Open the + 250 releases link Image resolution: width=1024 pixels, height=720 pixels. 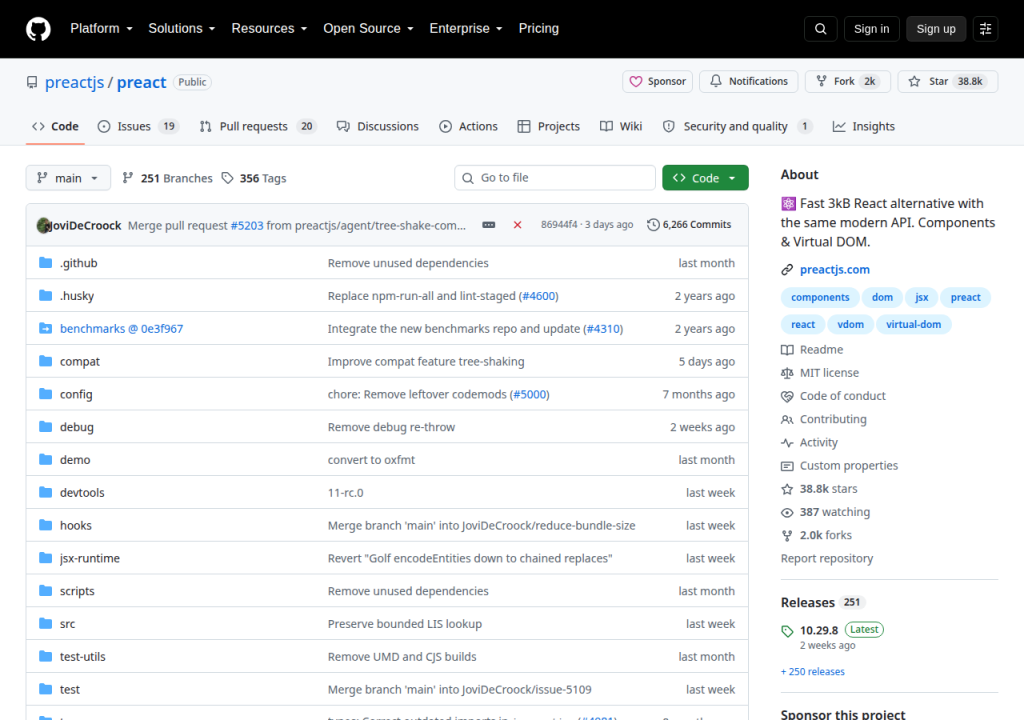(x=812, y=672)
